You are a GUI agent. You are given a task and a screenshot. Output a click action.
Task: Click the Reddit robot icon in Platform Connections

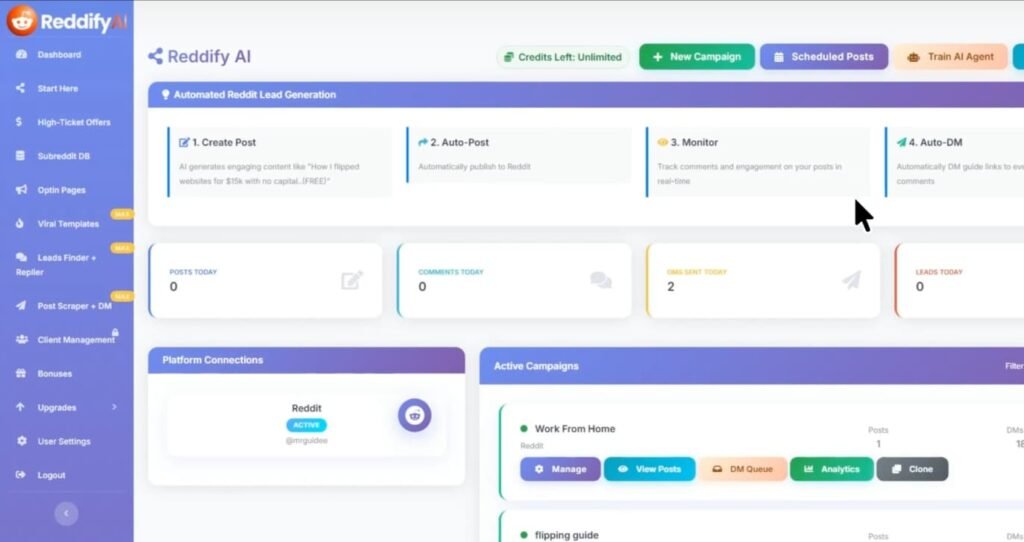click(x=414, y=415)
